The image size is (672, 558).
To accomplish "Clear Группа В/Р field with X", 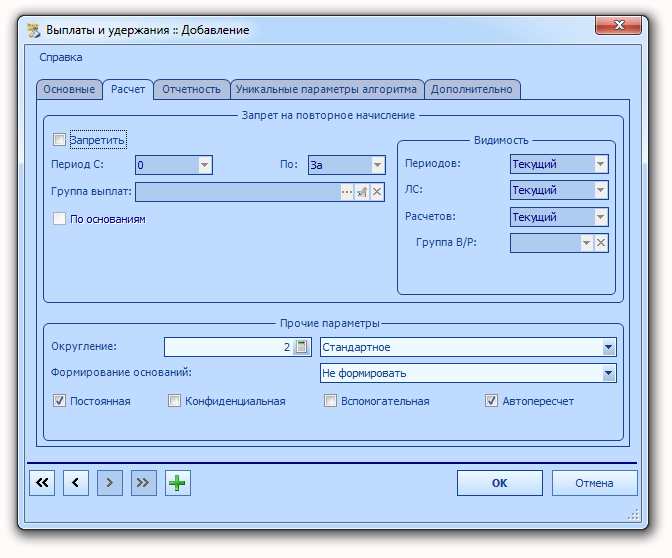I will click(601, 243).
